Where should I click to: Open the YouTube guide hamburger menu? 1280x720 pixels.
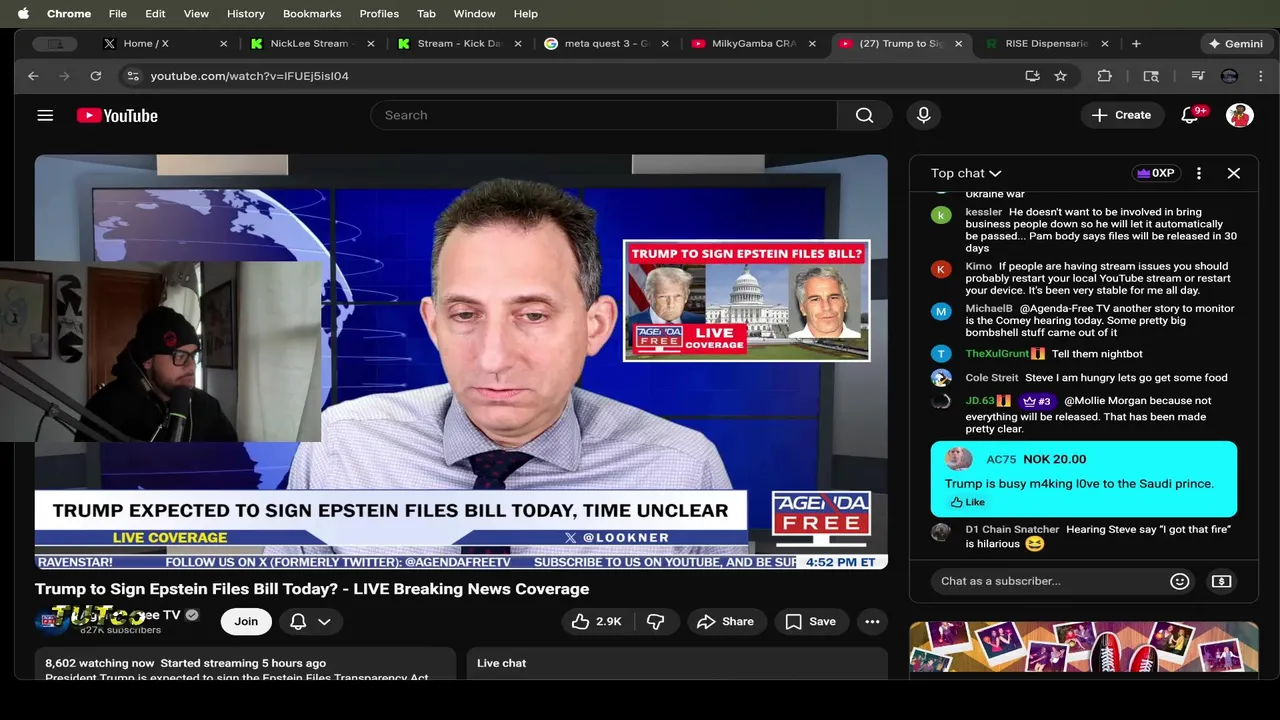pyautogui.click(x=45, y=115)
